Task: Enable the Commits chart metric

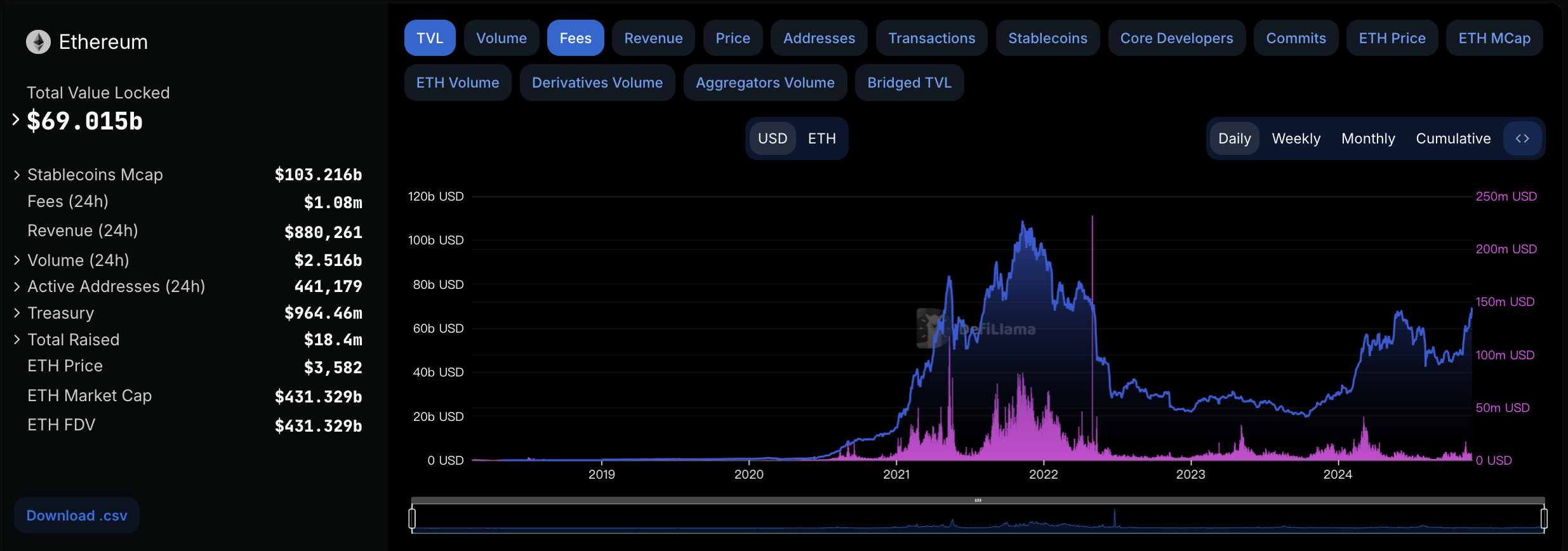Action: tap(1296, 38)
